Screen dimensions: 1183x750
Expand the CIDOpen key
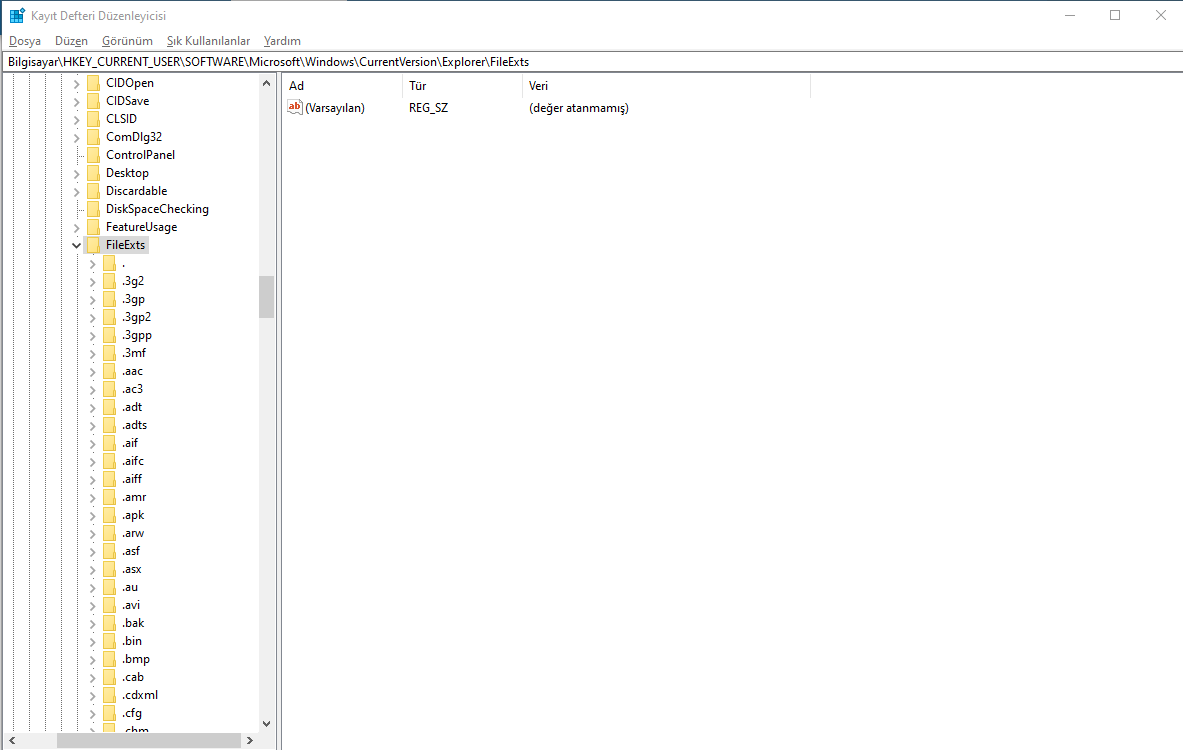[x=76, y=83]
